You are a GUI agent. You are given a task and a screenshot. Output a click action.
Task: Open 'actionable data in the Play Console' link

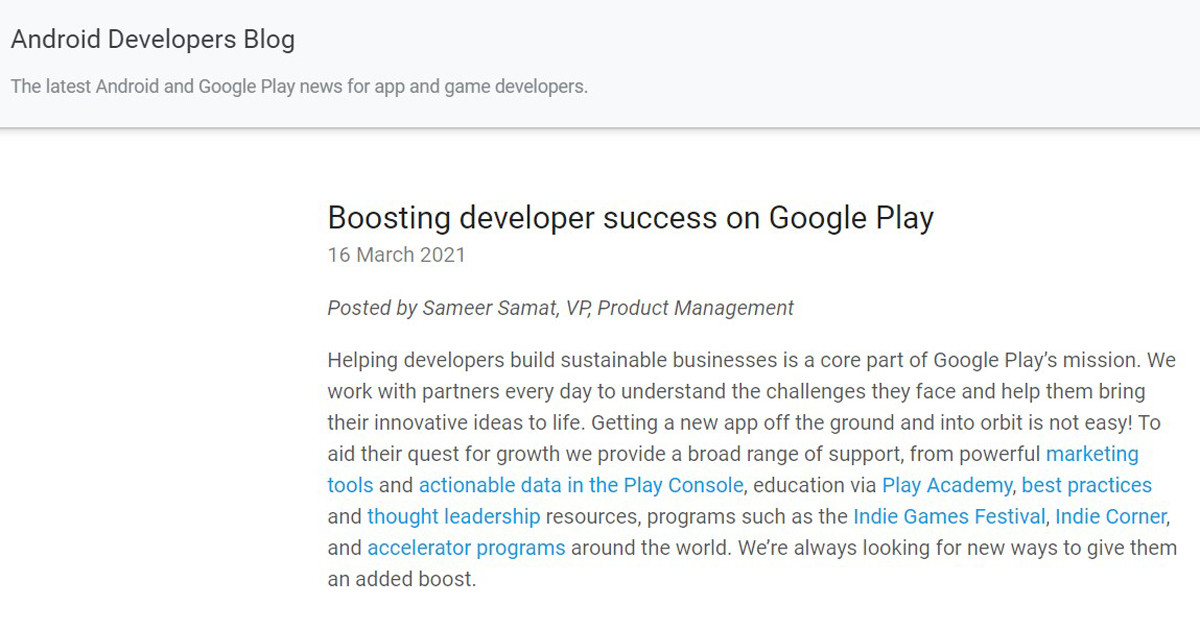(x=581, y=486)
